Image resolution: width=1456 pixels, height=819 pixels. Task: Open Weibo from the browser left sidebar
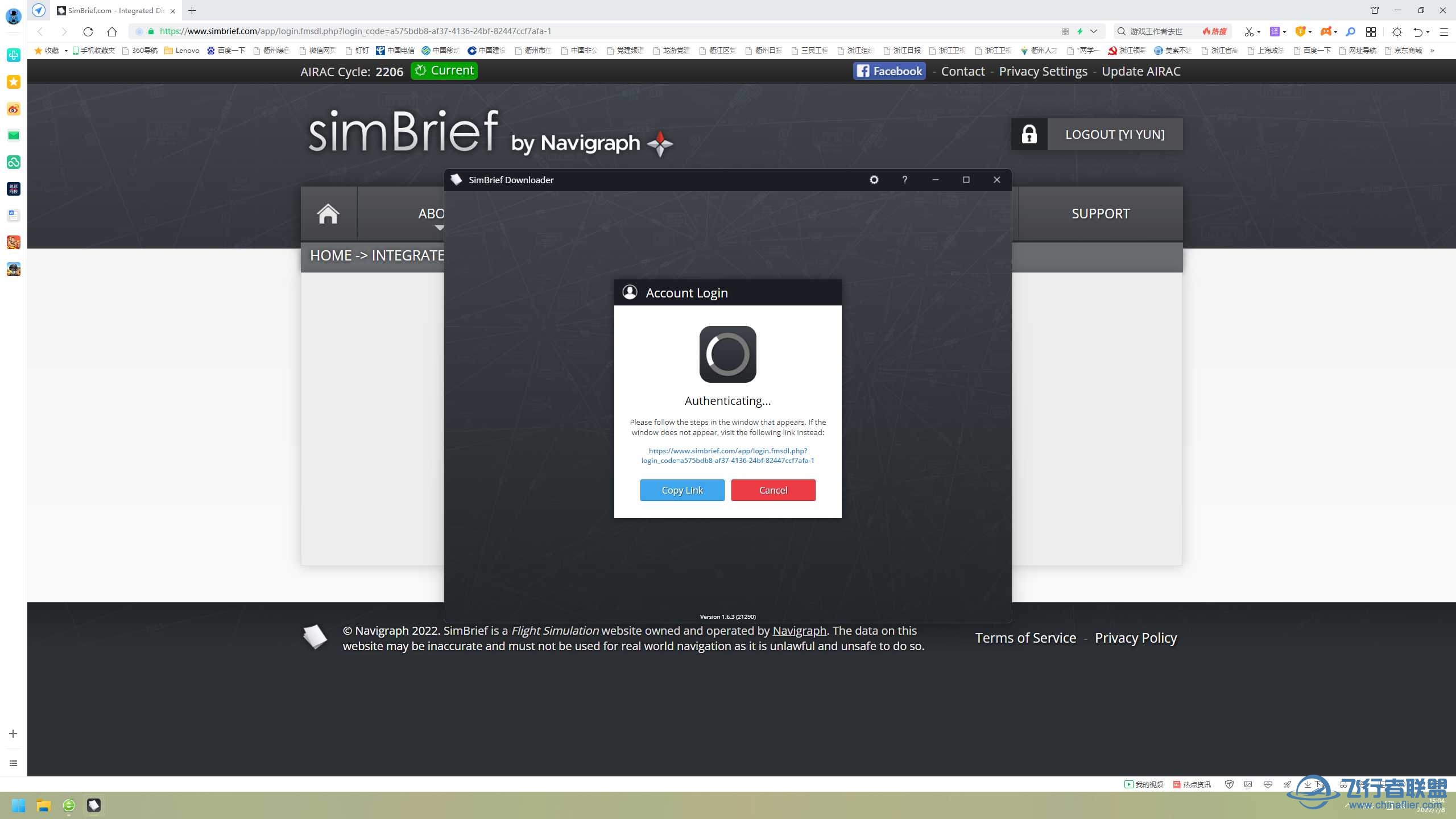[13, 109]
